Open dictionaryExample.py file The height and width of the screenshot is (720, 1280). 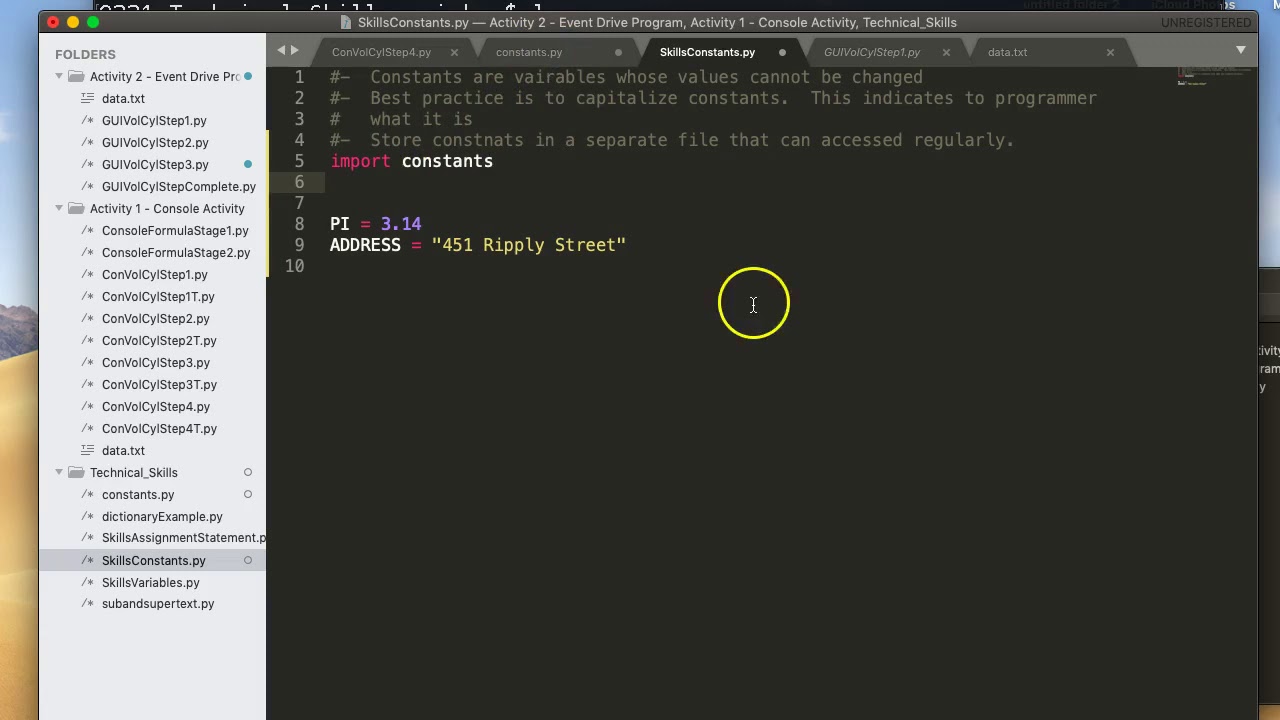click(162, 517)
